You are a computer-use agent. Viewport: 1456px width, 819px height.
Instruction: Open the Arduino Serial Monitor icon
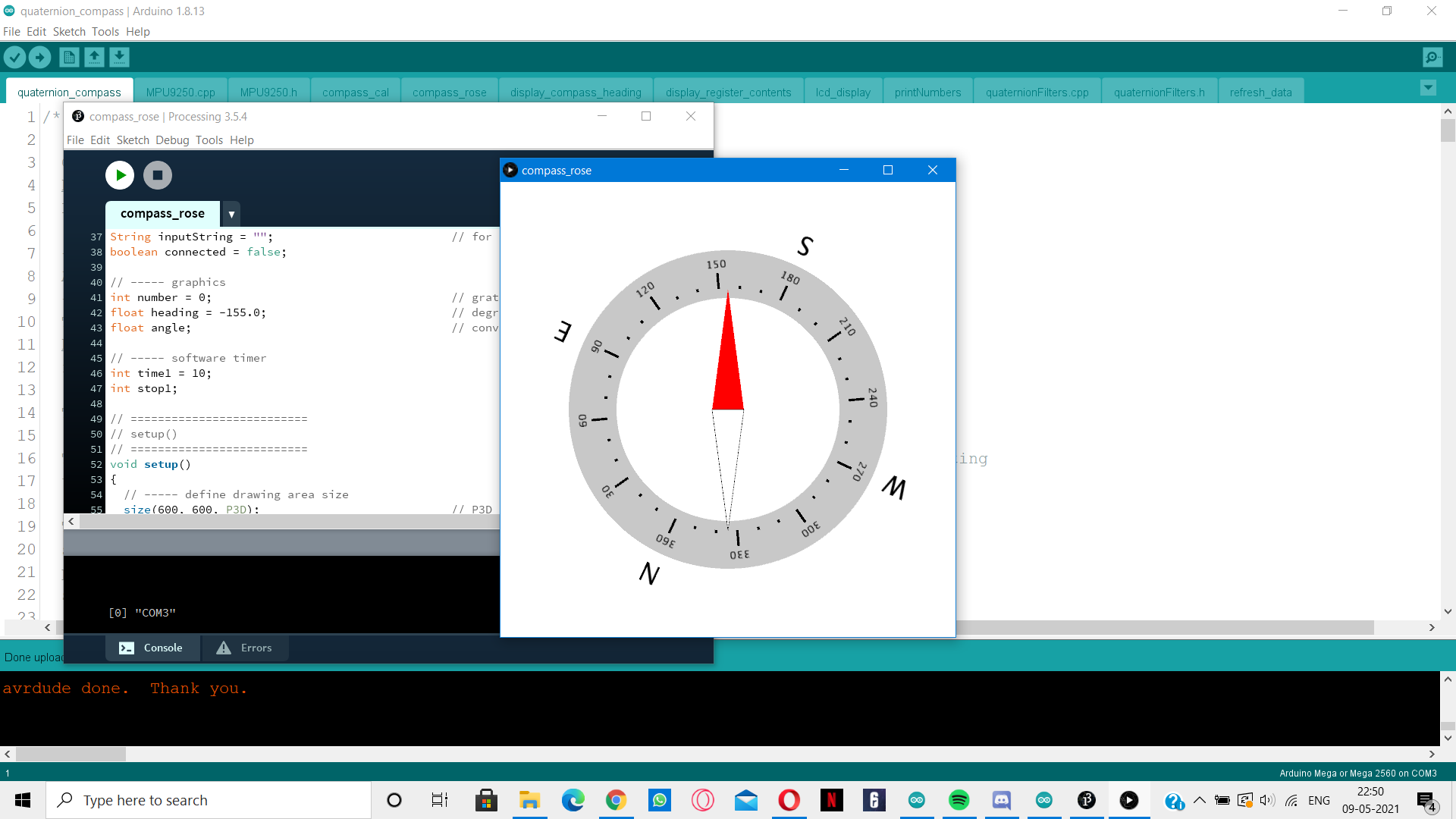1432,57
